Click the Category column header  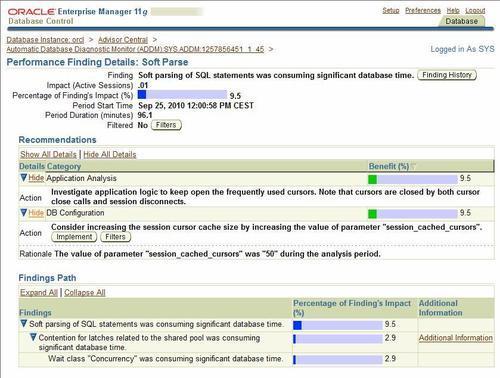pyautogui.click(x=64, y=166)
